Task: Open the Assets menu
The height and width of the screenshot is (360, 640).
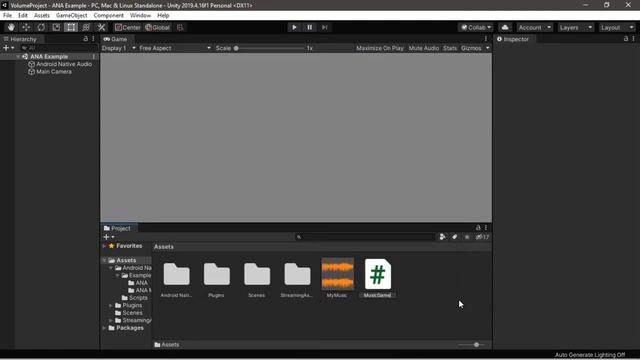Action: (42, 16)
